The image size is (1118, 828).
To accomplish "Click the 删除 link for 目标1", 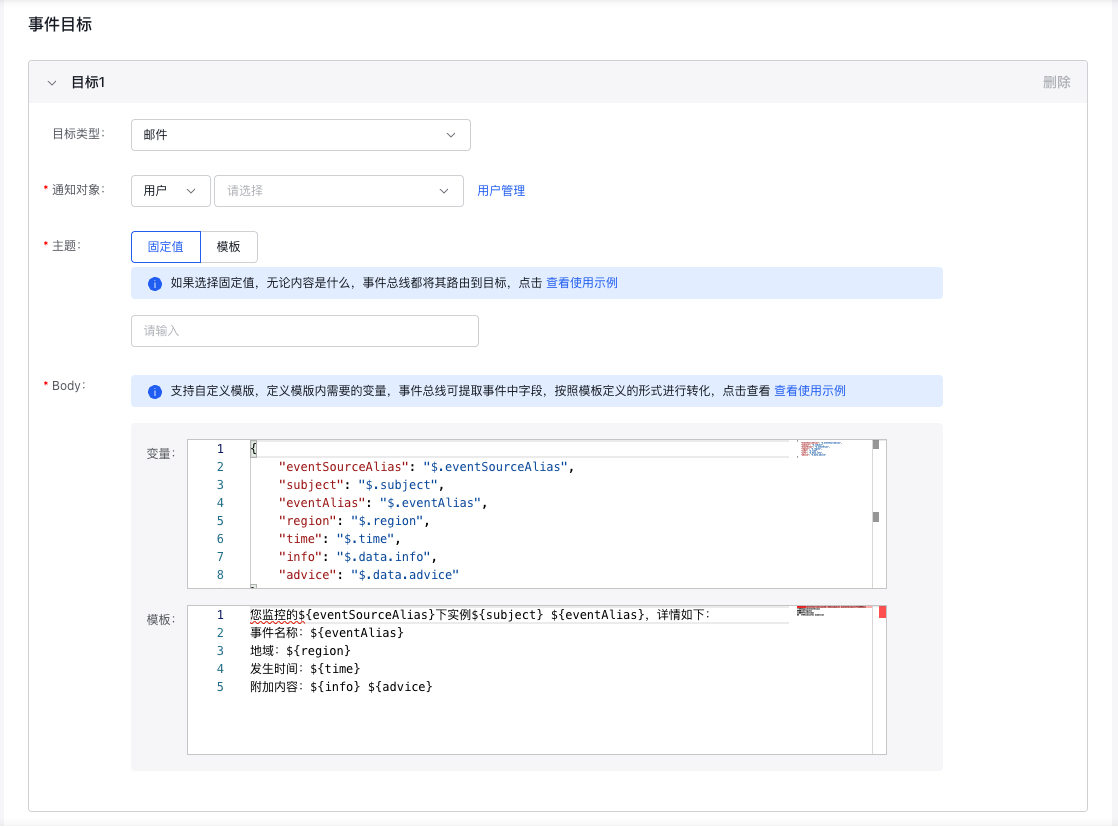I will (x=1056, y=82).
